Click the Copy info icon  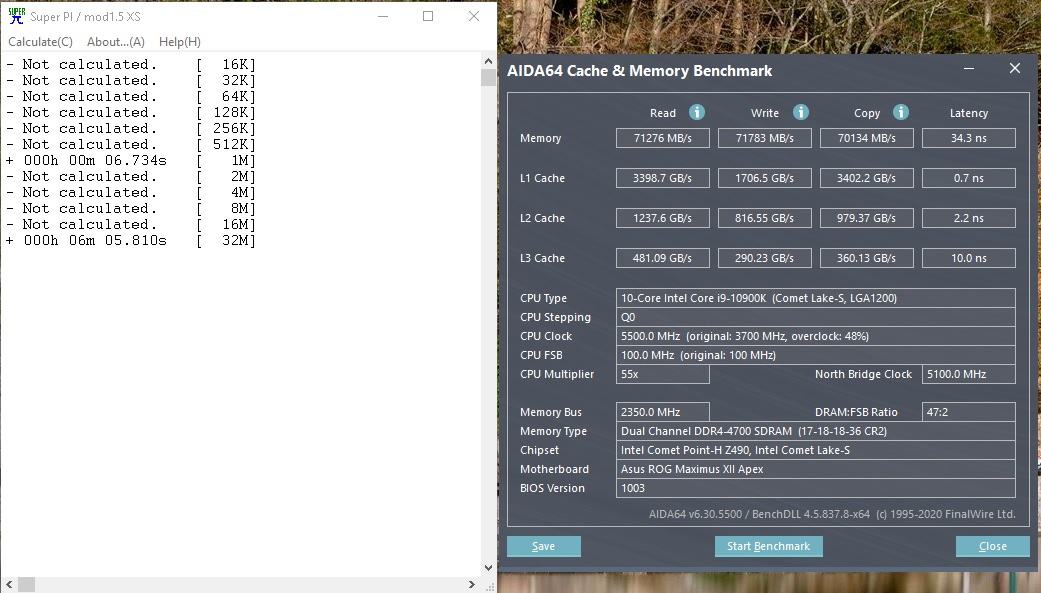[900, 112]
